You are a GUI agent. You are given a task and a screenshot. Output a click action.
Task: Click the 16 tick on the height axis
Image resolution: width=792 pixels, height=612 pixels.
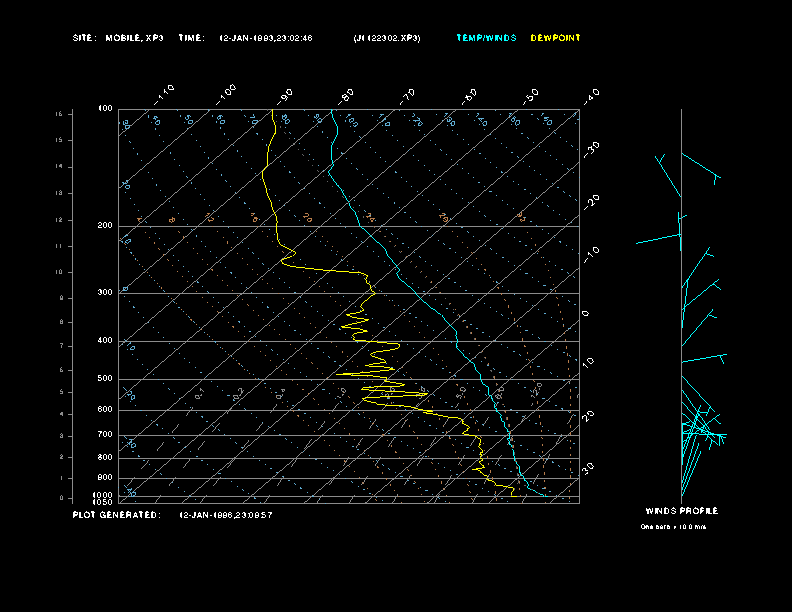[x=59, y=114]
